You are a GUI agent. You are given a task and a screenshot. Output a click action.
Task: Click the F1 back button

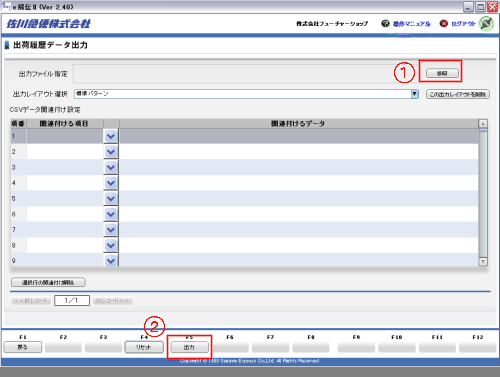(x=23, y=347)
